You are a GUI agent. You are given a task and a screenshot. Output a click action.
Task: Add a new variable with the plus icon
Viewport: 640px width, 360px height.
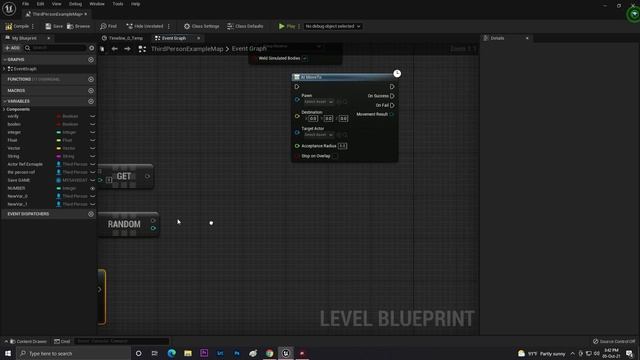[91, 101]
